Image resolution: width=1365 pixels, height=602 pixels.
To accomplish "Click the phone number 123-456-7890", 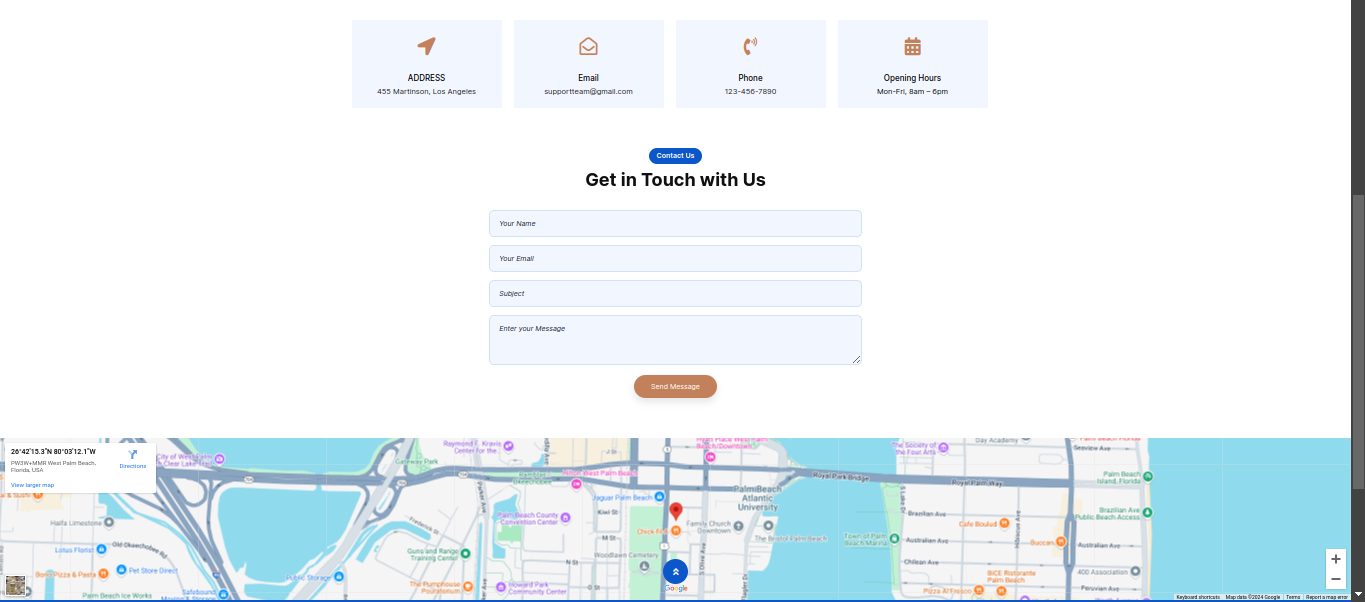I will [750, 92].
